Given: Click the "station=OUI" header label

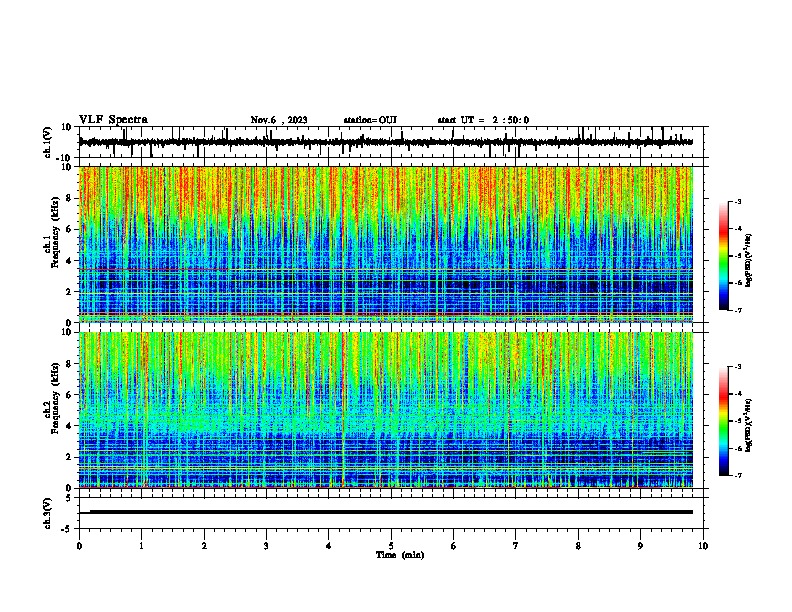Looking at the screenshot, I should 370,120.
